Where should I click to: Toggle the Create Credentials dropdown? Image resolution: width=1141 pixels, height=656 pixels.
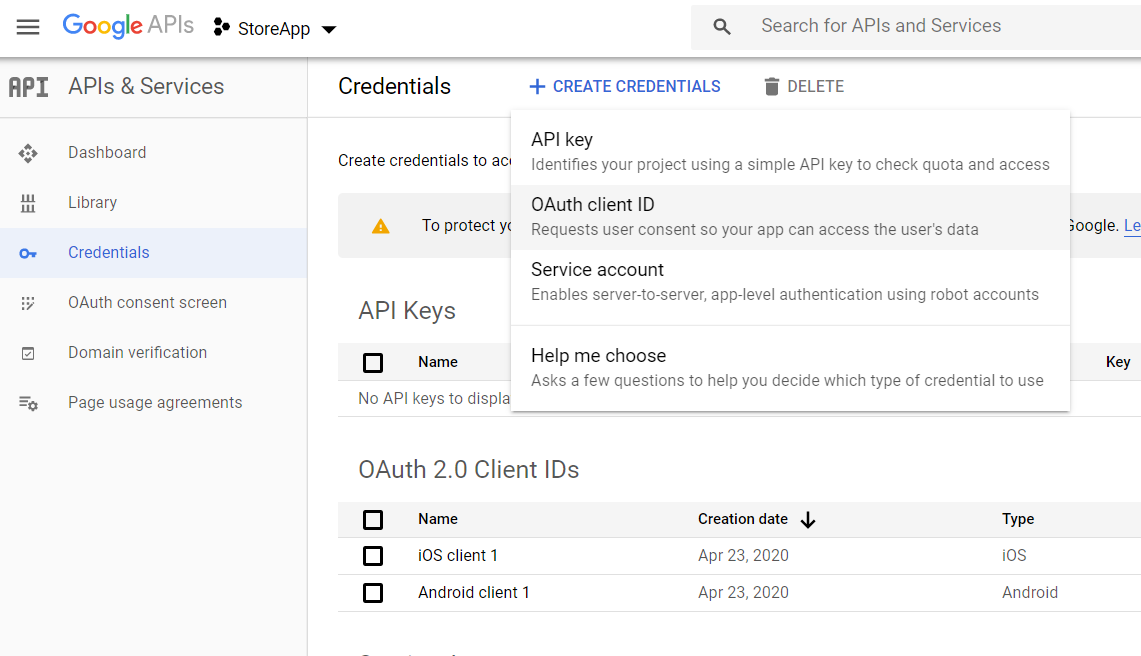[625, 87]
